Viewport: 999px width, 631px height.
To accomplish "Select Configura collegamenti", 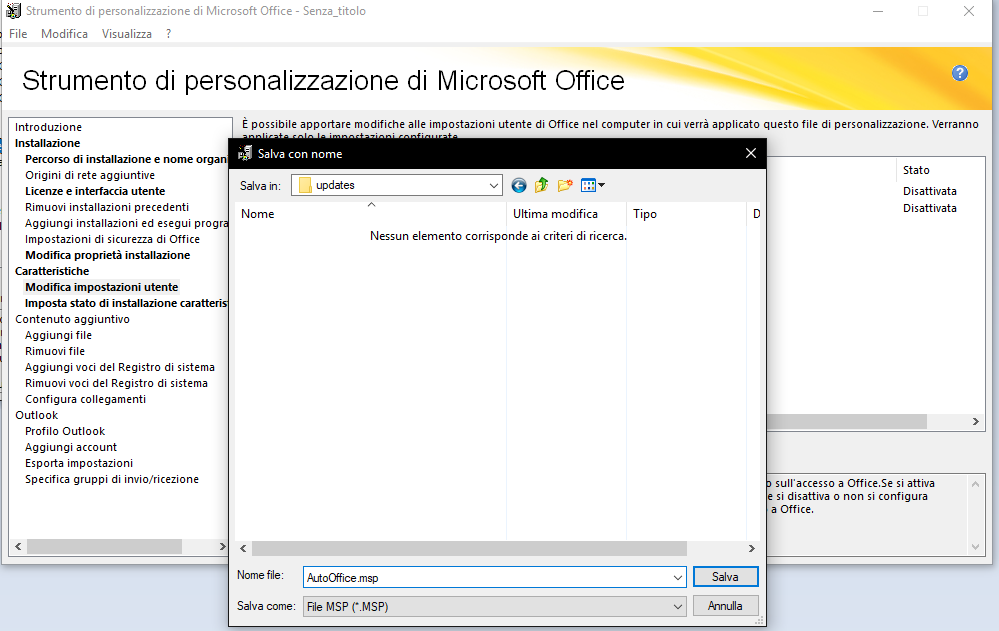I will click(x=85, y=399).
